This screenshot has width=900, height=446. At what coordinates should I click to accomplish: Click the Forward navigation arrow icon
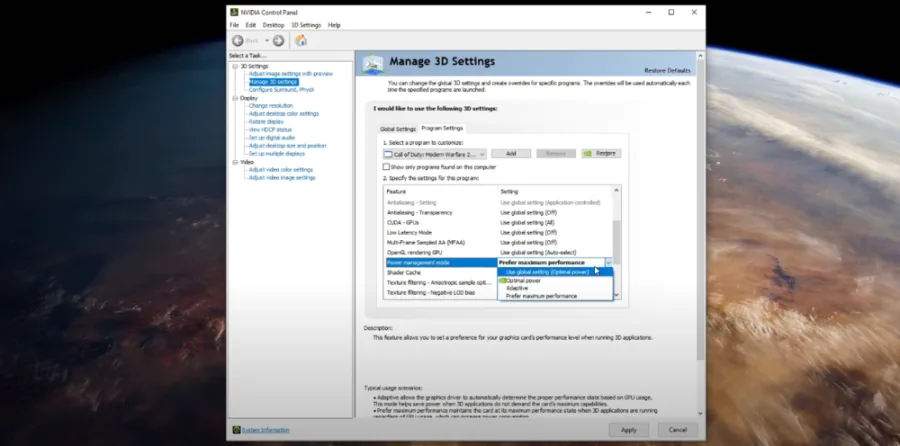(x=278, y=41)
